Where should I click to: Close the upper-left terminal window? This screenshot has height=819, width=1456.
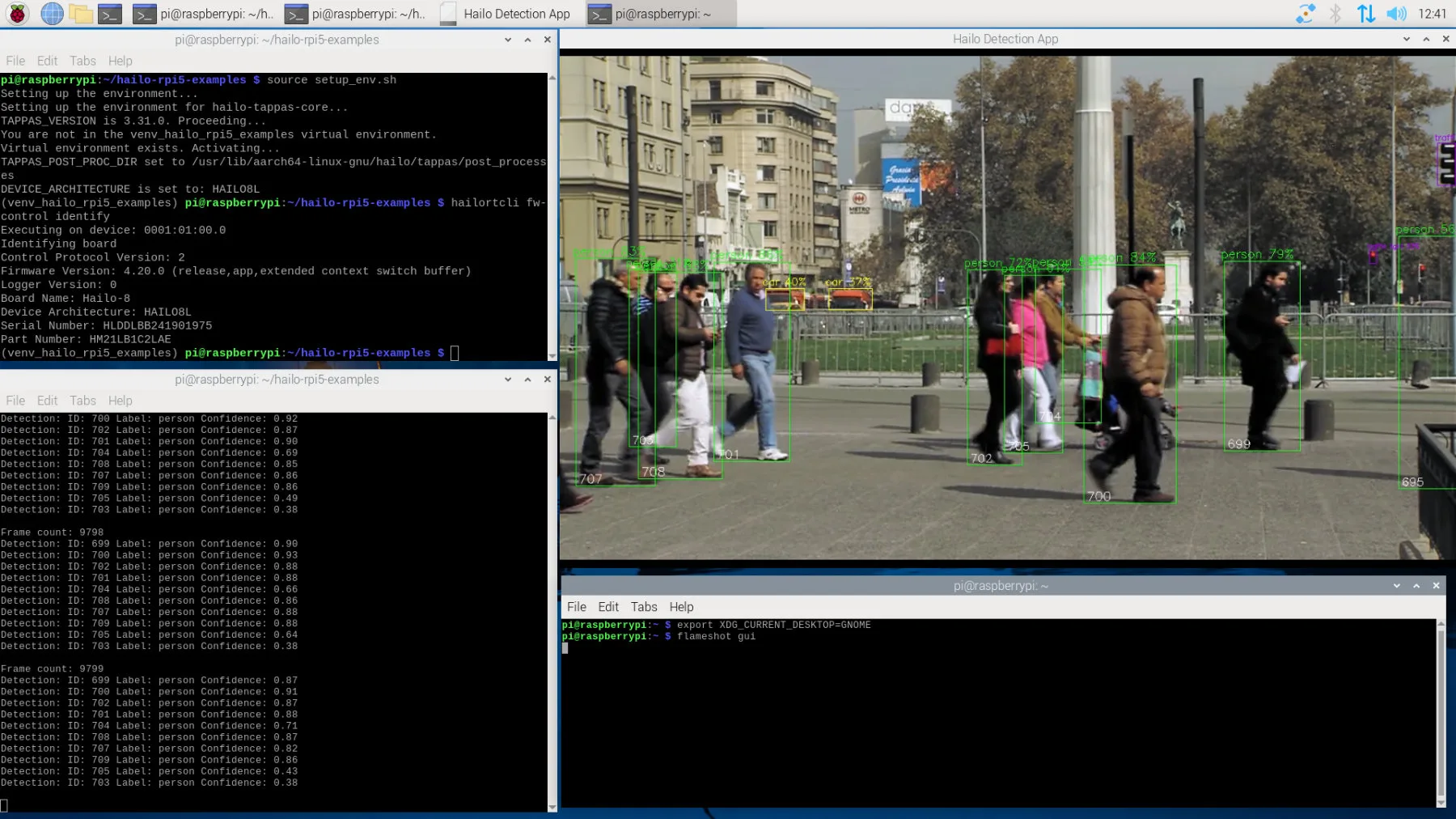(x=548, y=40)
